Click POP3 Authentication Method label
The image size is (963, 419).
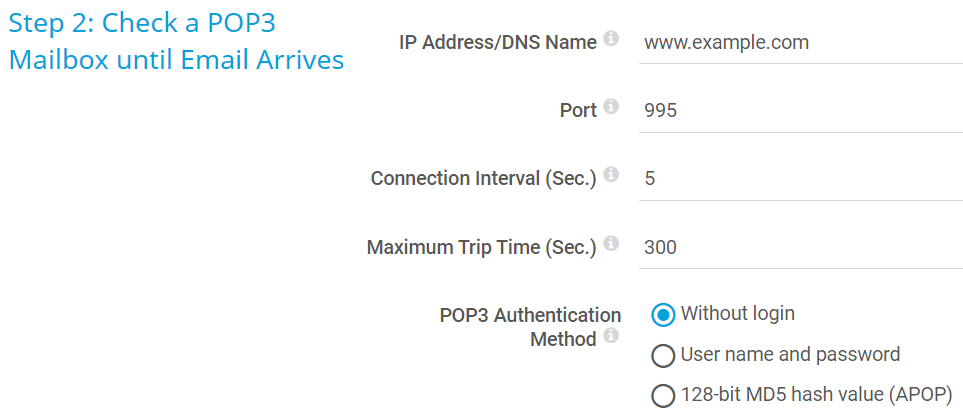pyautogui.click(x=530, y=327)
